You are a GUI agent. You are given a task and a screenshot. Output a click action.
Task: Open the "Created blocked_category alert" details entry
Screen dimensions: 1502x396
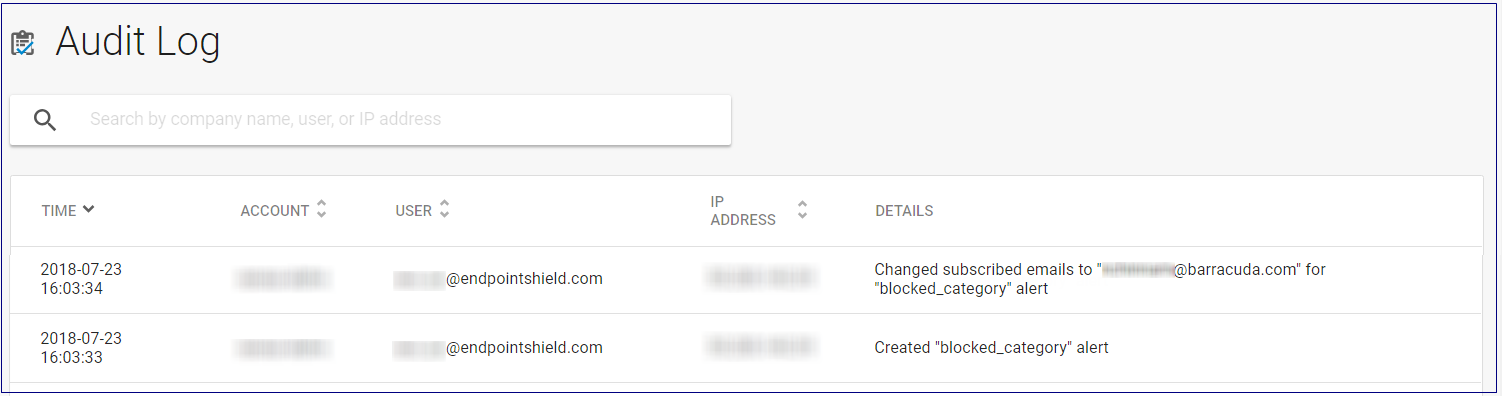[991, 348]
